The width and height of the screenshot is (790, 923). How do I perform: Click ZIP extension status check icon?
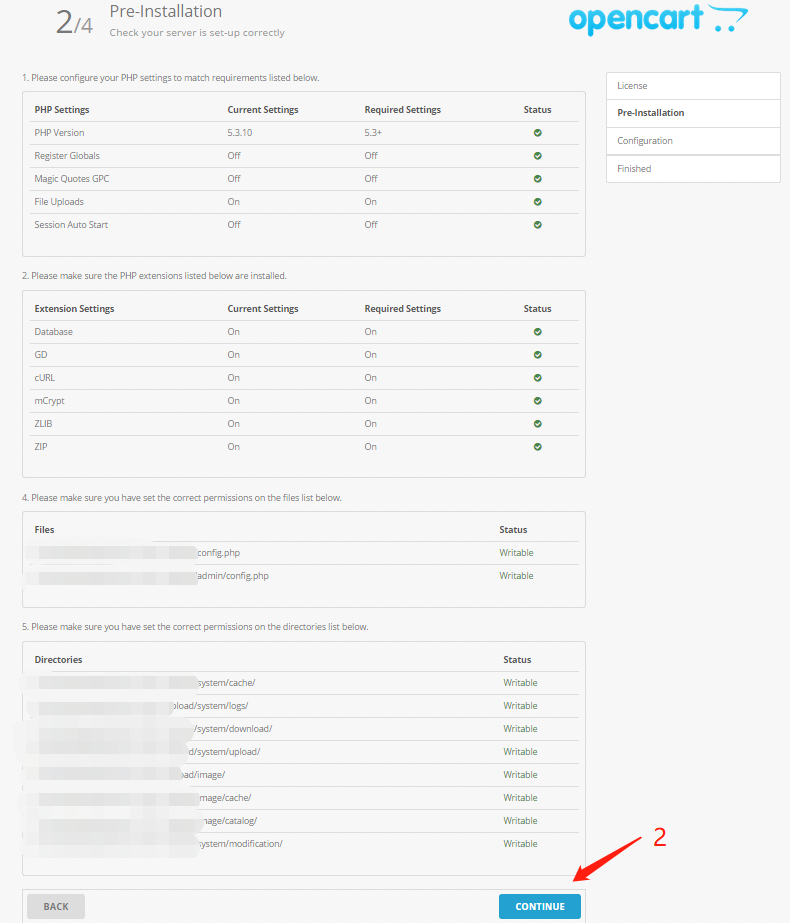[537, 447]
